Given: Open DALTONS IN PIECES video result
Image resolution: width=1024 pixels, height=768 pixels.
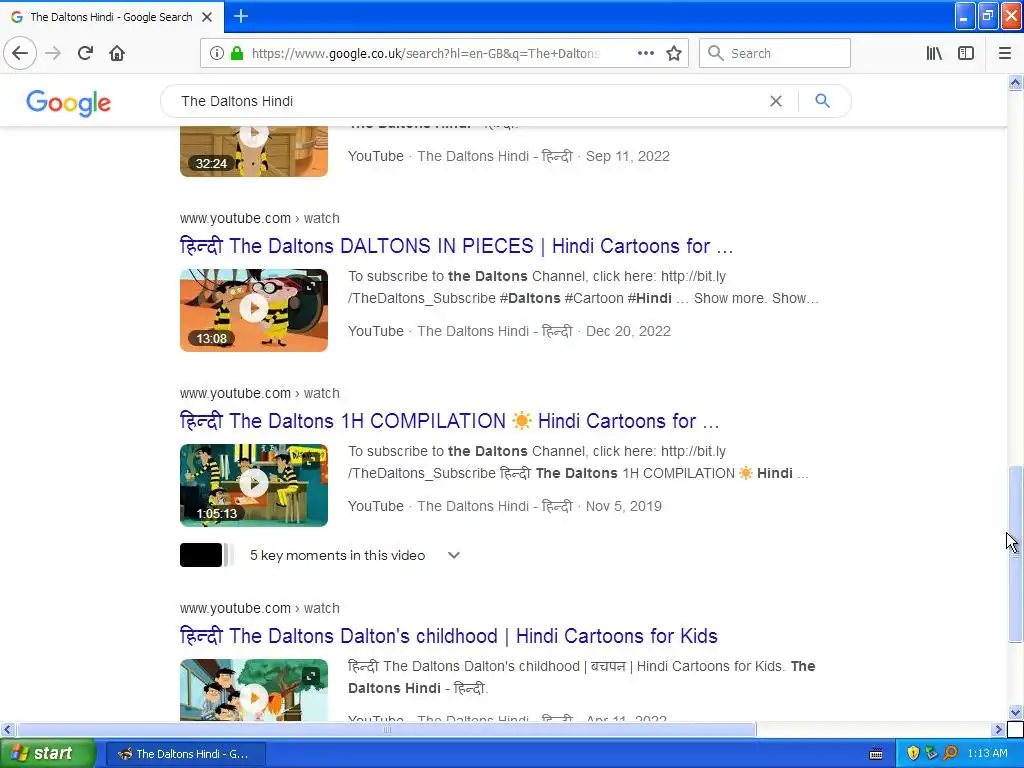Looking at the screenshot, I should (456, 246).
